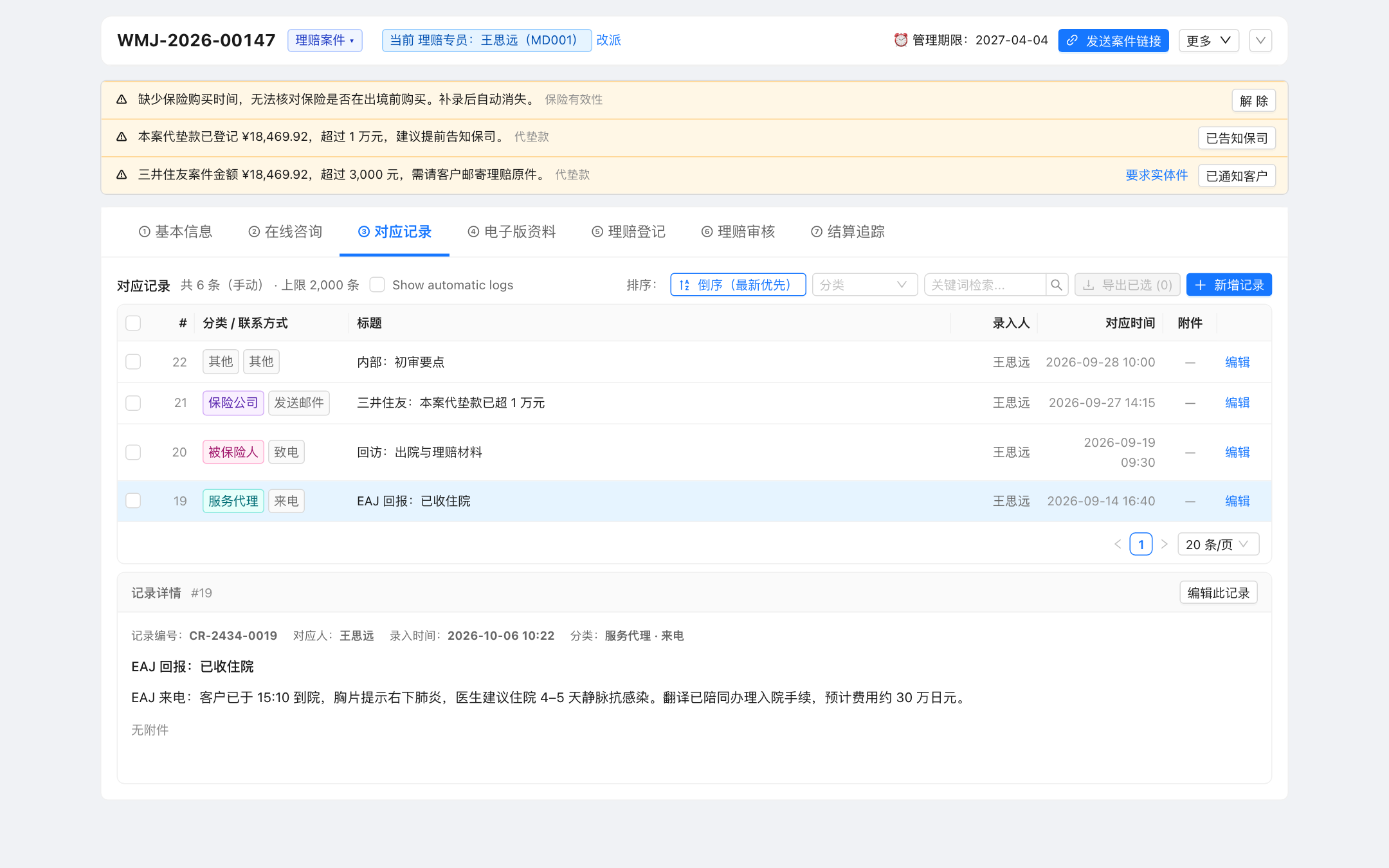The image size is (1389, 868).
Task: Go to next page arrow
Action: tap(1164, 544)
